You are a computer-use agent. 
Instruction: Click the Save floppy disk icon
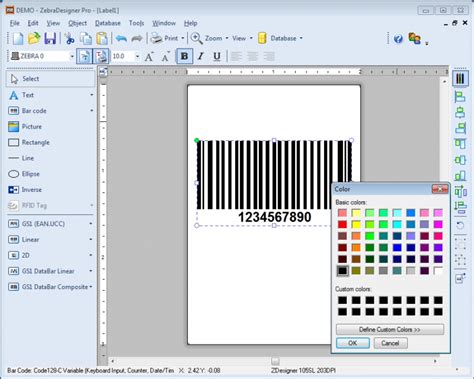[50, 38]
